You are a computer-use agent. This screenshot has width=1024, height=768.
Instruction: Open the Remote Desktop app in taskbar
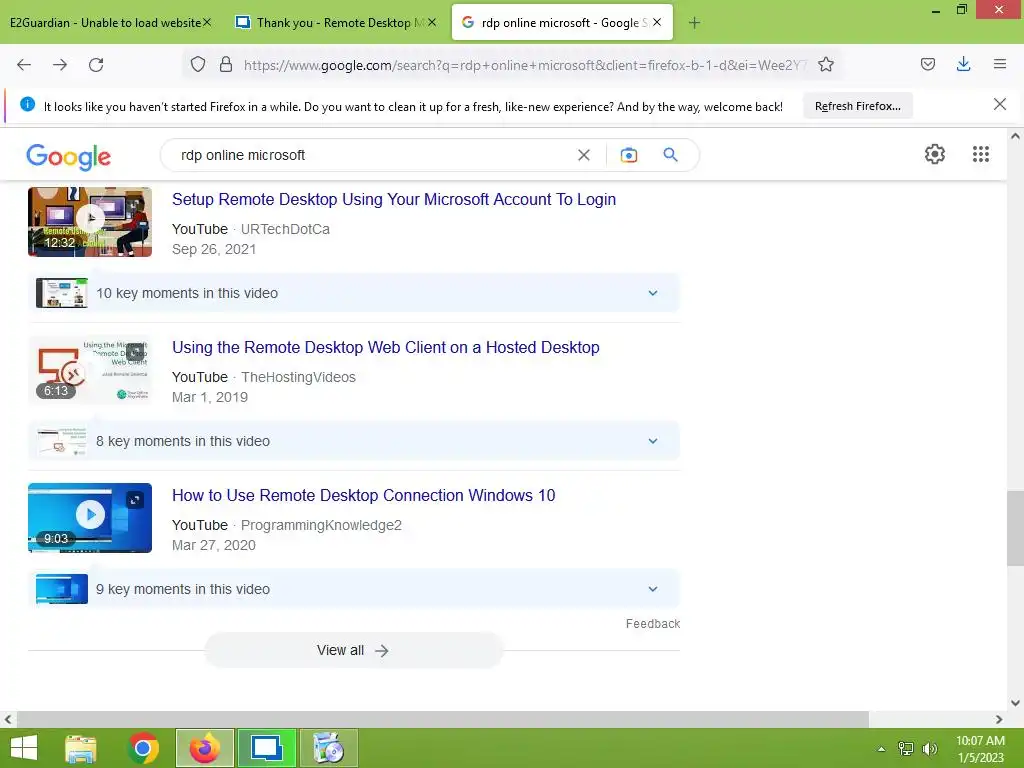click(266, 748)
